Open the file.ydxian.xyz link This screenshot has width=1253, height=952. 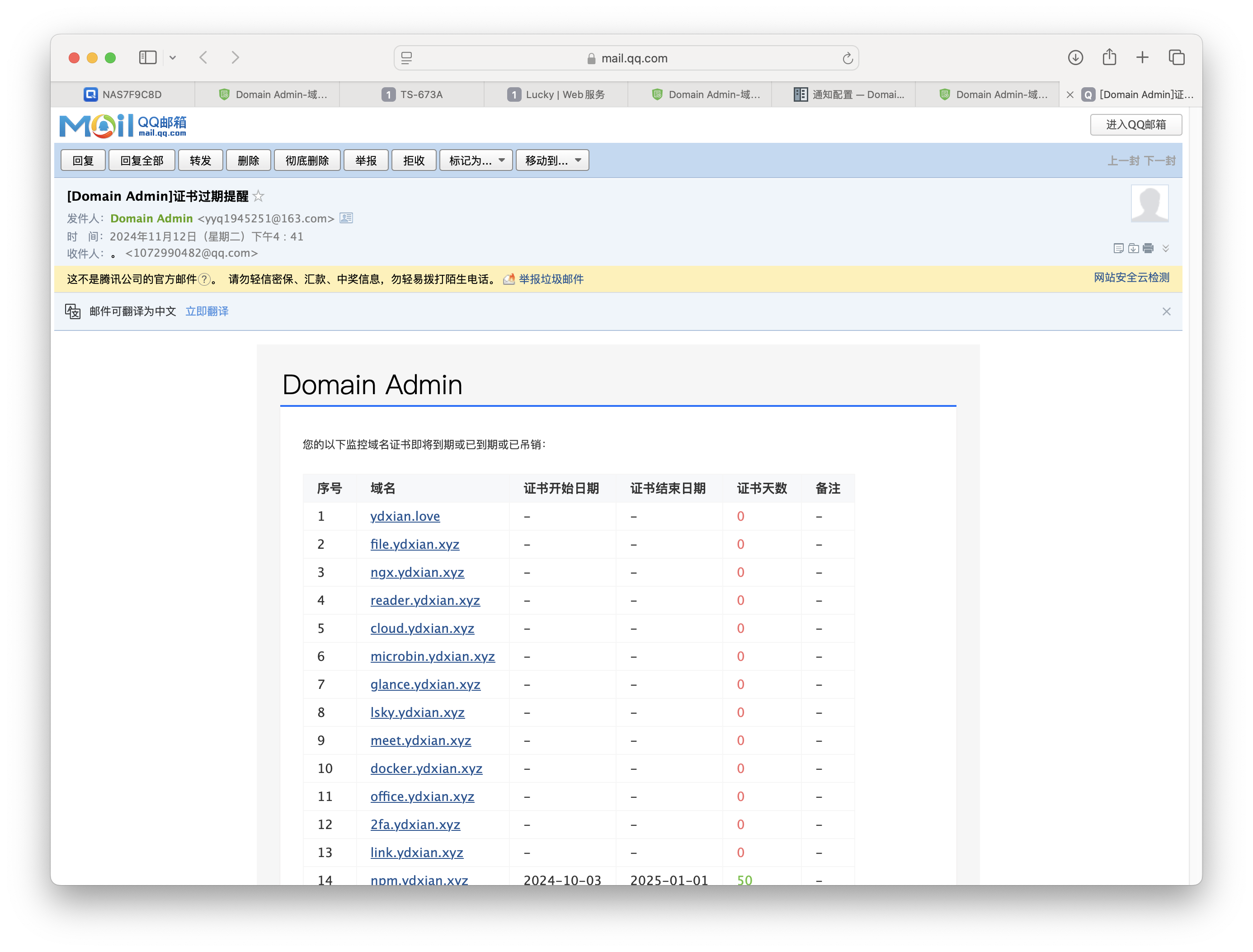(x=415, y=545)
